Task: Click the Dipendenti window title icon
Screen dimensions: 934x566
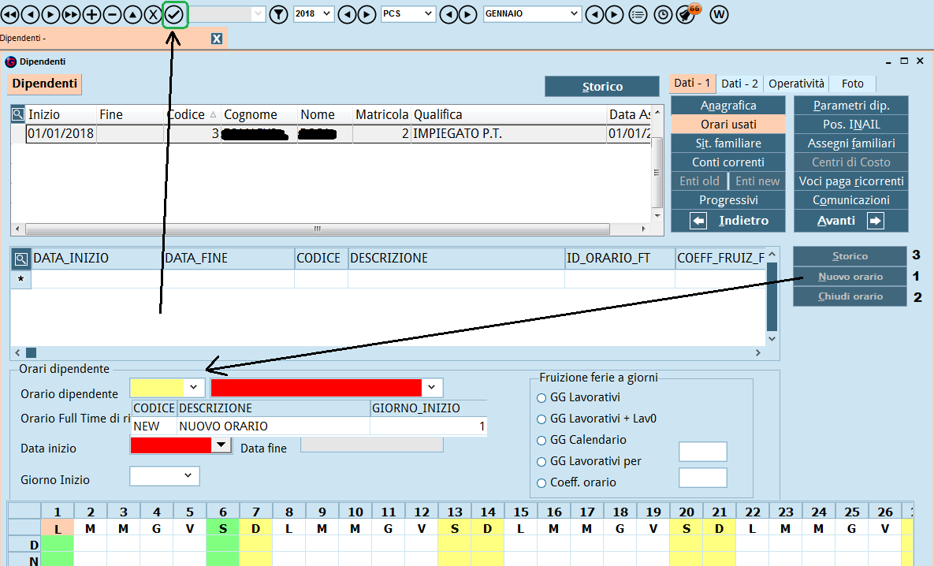Action: (10, 62)
